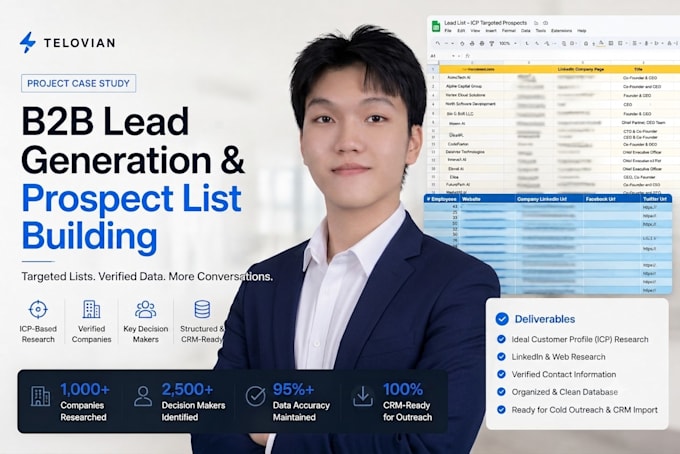Click the CodeFlarion cell
Screen dimensions: 680x454
click(x=458, y=144)
